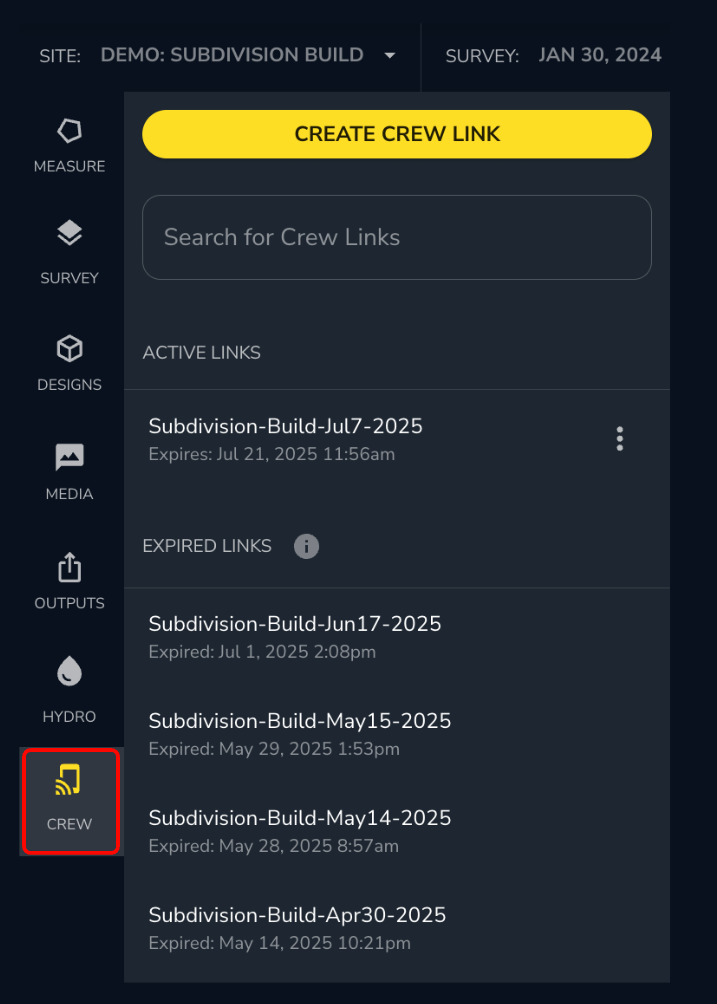This screenshot has width=717, height=1004.
Task: Select expired link Subdivision-Build-Apr30-2025
Action: [x=297, y=915]
